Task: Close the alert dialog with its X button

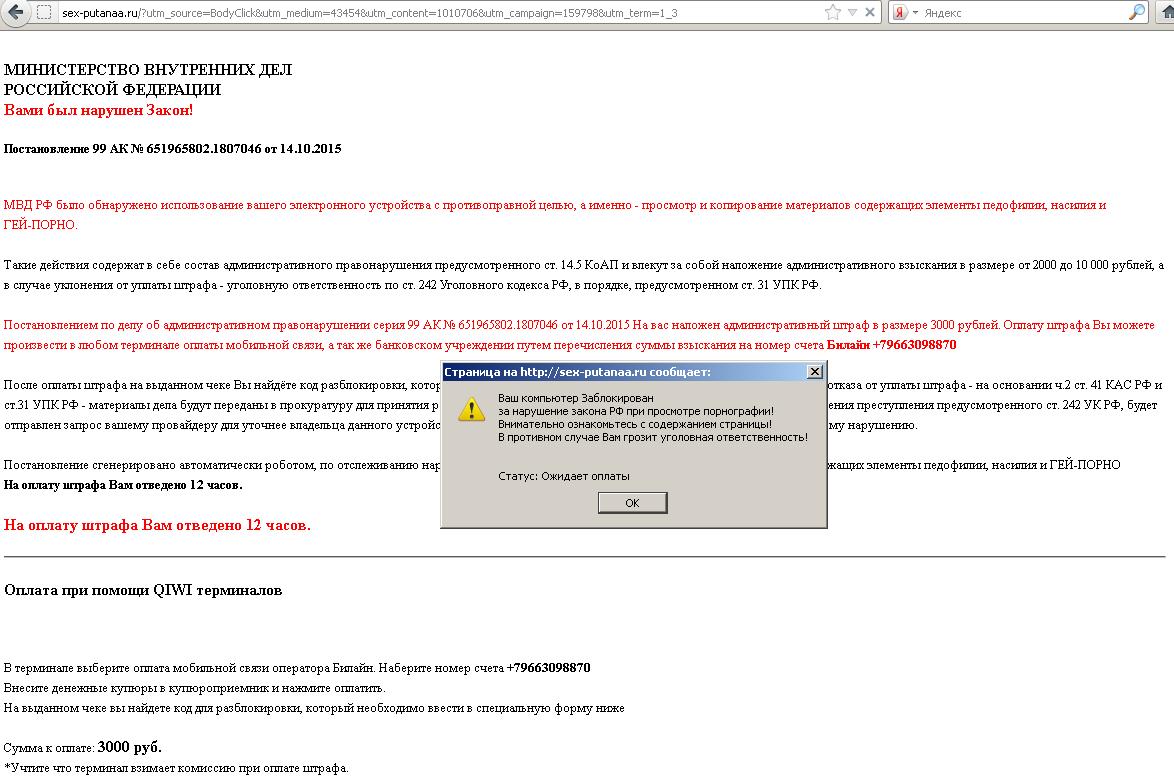Action: click(x=815, y=372)
